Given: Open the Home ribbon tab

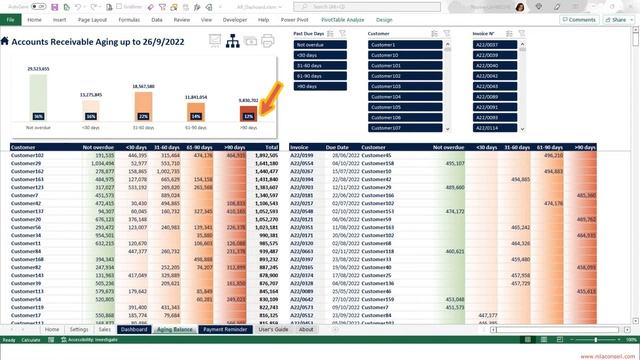Looking at the screenshot, I should click(34, 20).
